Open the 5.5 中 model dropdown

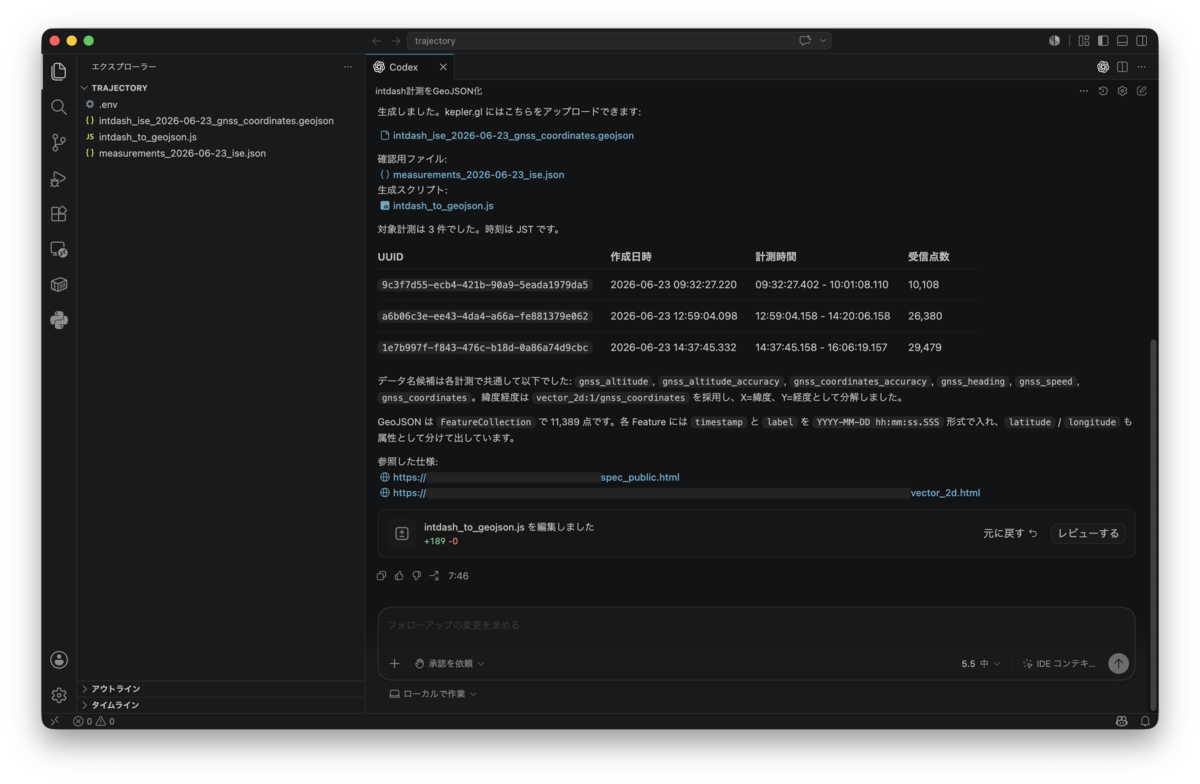click(x=981, y=663)
